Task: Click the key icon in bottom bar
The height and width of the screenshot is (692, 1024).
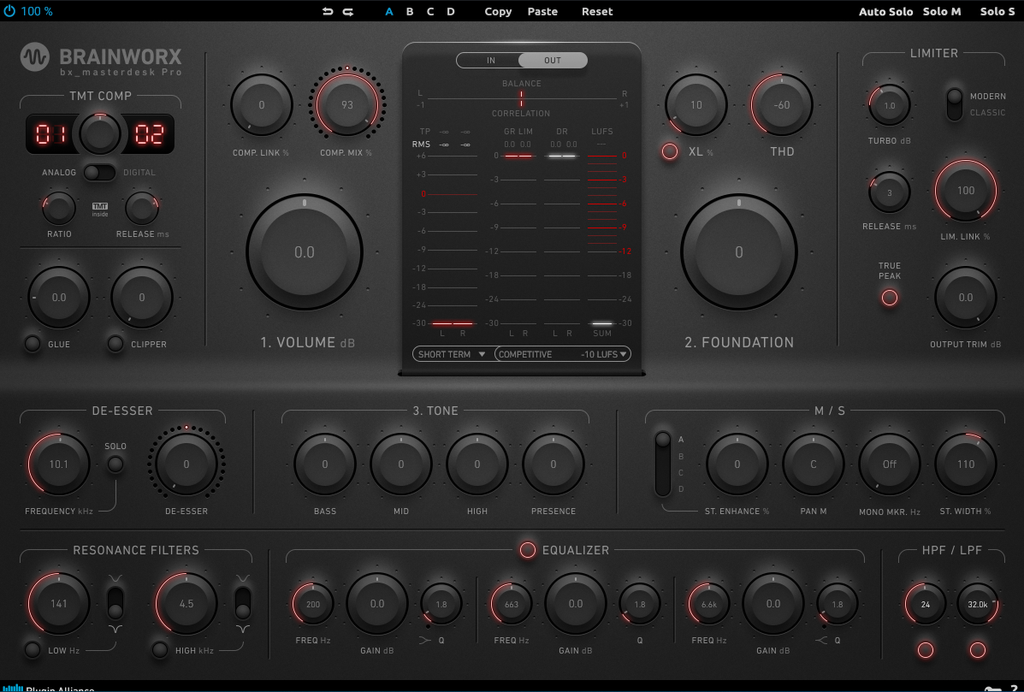Action: [995, 688]
